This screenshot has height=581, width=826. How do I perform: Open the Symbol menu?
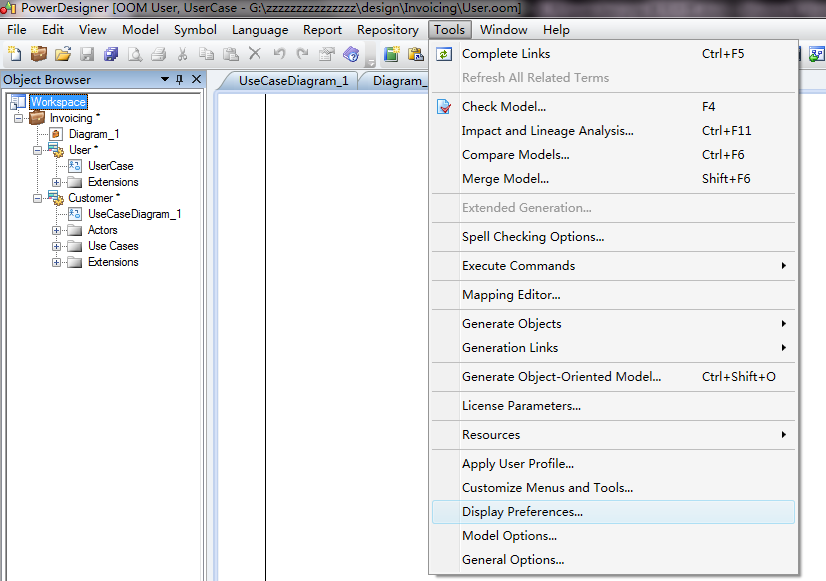pyautogui.click(x=195, y=29)
